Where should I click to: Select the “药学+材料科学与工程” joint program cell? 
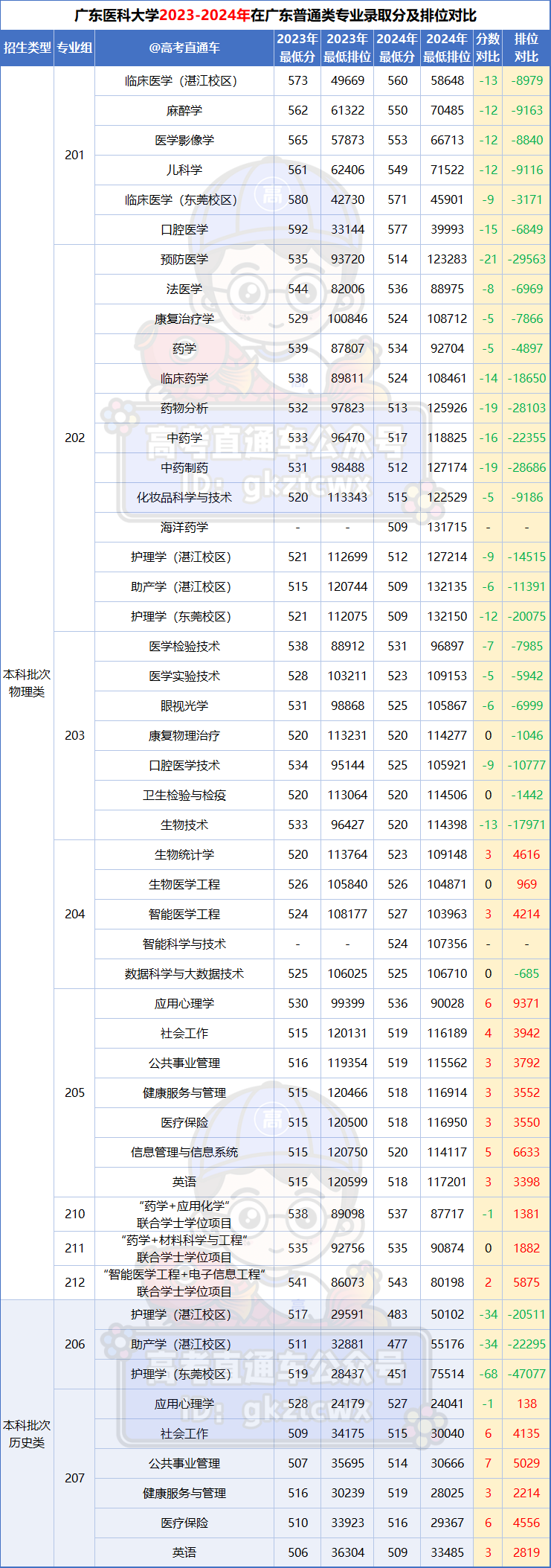coord(184,1249)
